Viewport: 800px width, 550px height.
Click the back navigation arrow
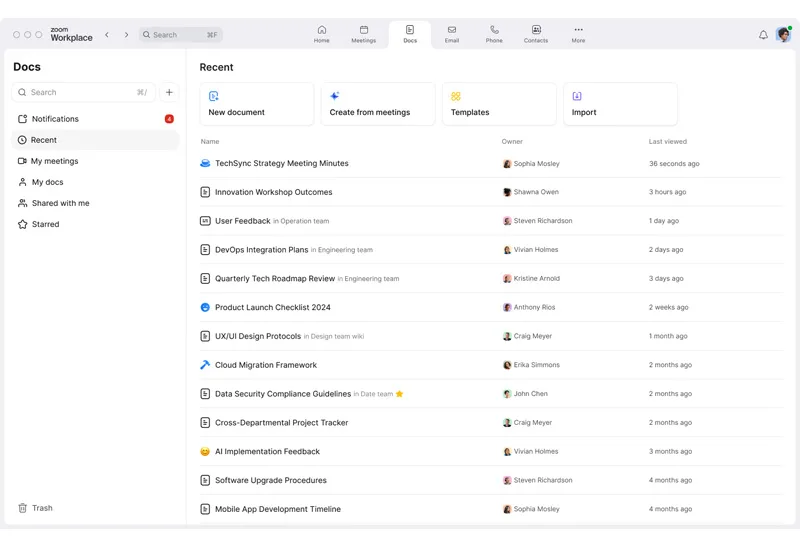(x=107, y=35)
